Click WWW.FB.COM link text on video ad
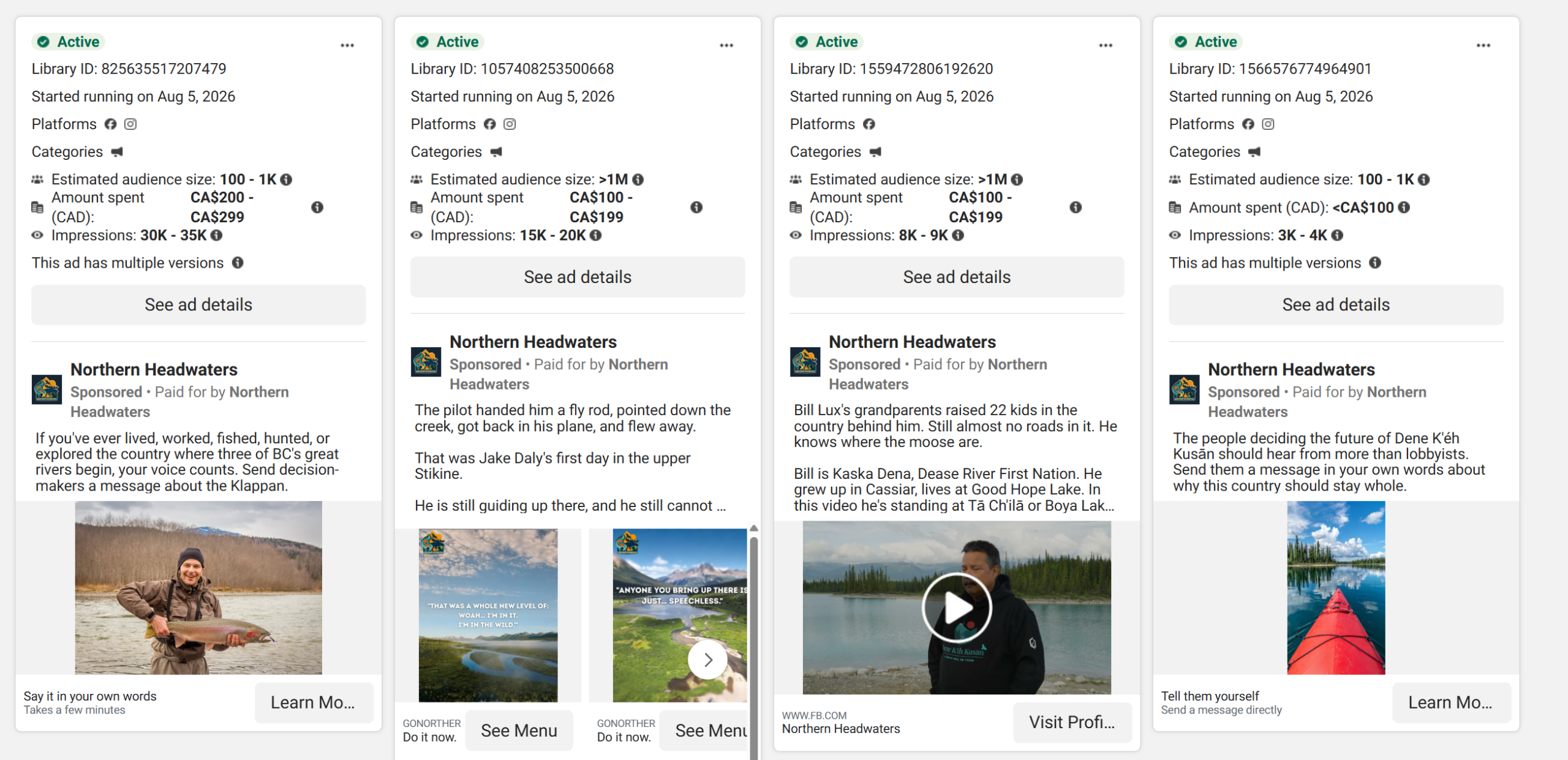Image resolution: width=1568 pixels, height=760 pixels. coord(814,715)
